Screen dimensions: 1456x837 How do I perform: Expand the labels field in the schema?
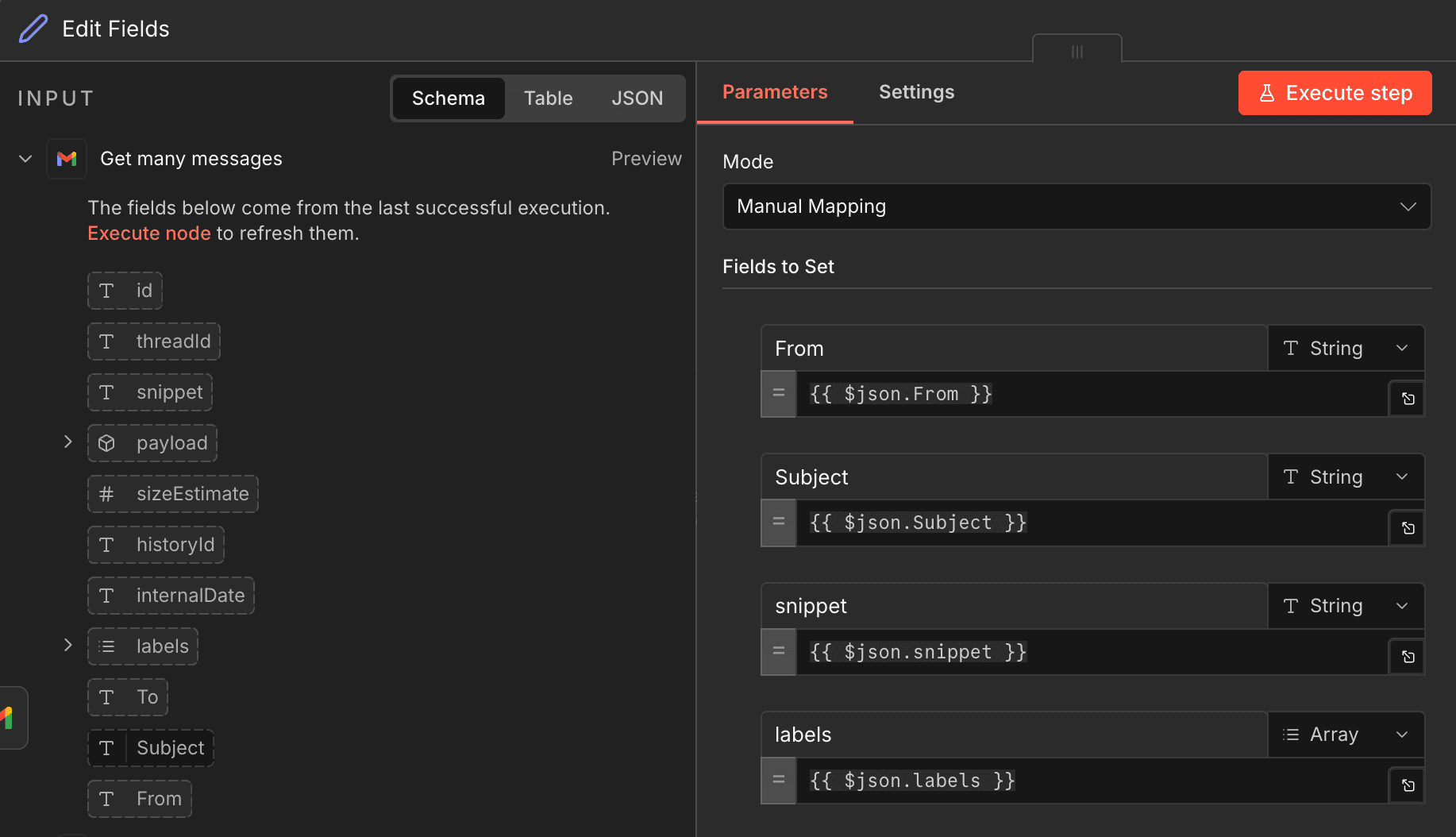(x=67, y=645)
